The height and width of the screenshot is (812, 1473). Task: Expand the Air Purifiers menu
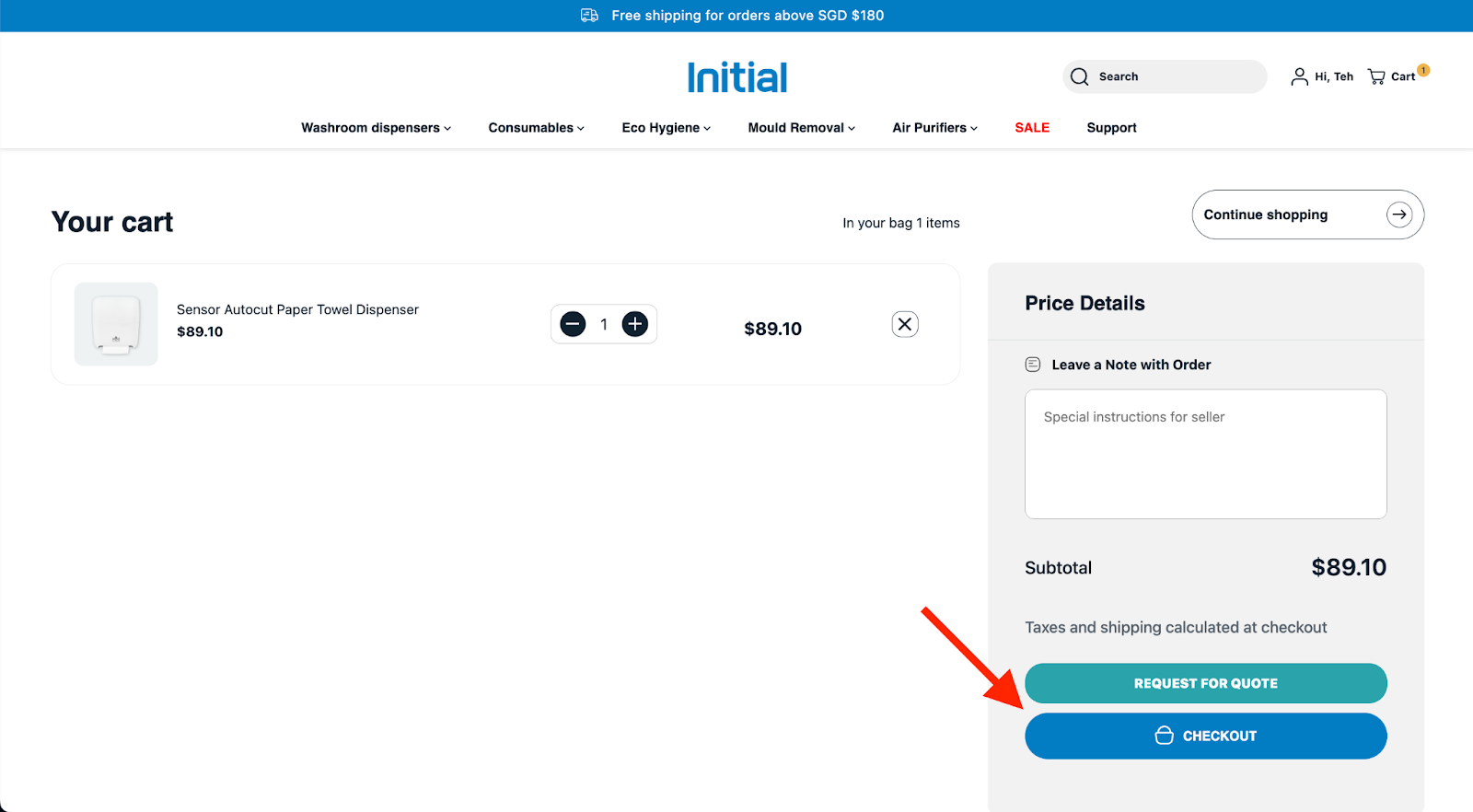(x=934, y=128)
